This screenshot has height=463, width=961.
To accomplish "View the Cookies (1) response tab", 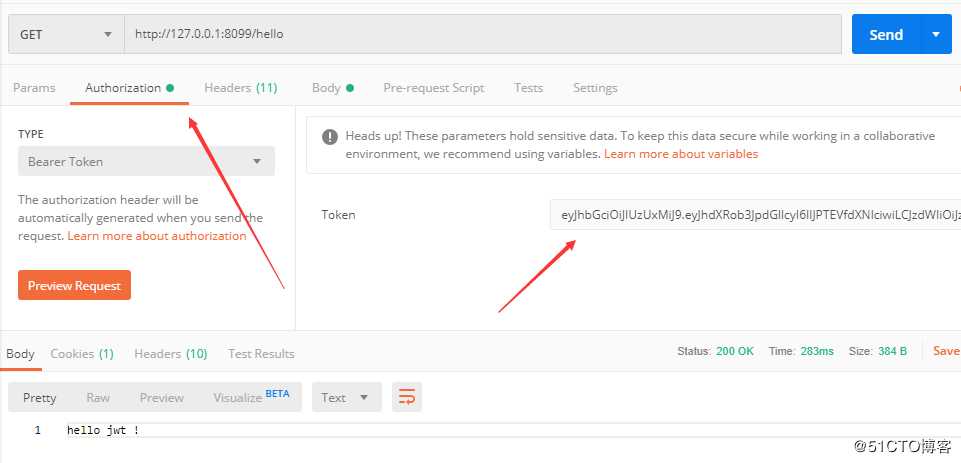I will pos(82,354).
